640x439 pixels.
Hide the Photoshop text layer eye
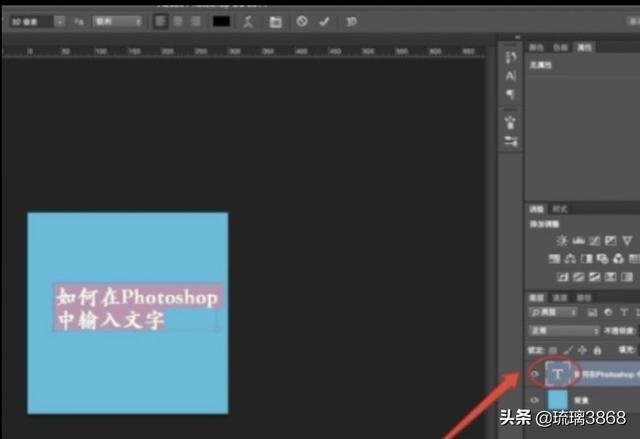[534, 374]
